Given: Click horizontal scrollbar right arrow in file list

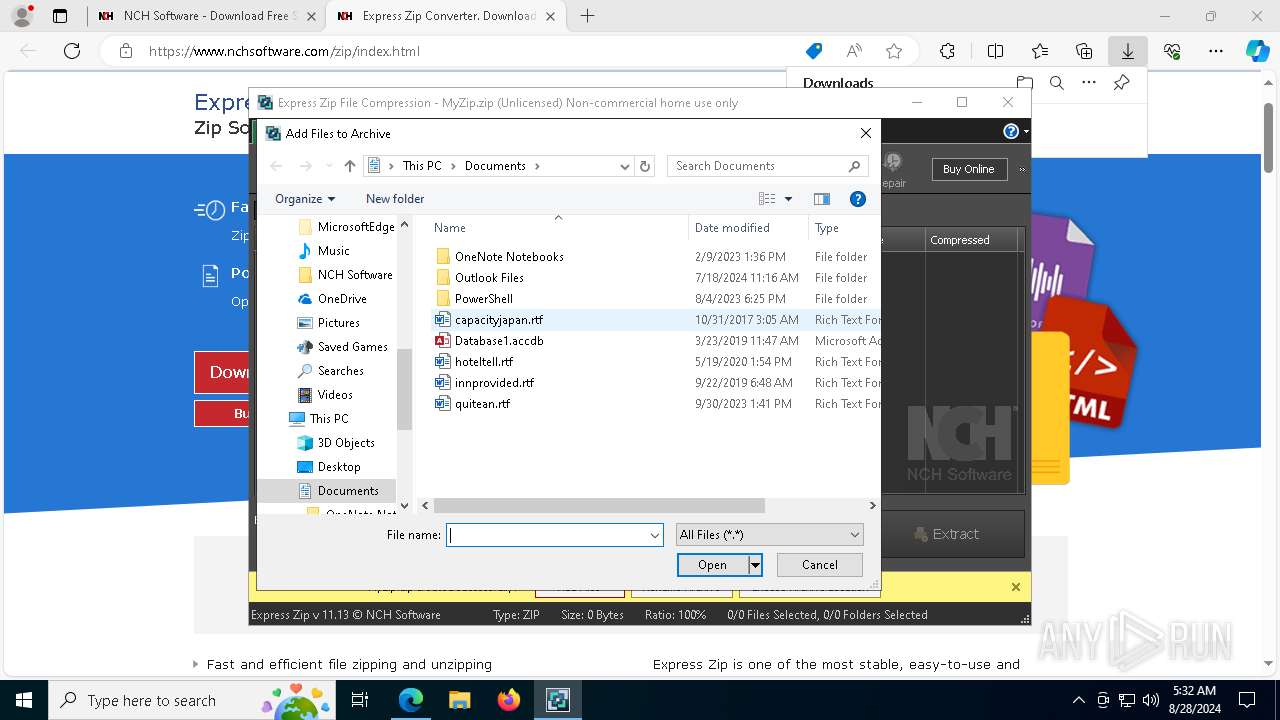Looking at the screenshot, I should (x=872, y=506).
